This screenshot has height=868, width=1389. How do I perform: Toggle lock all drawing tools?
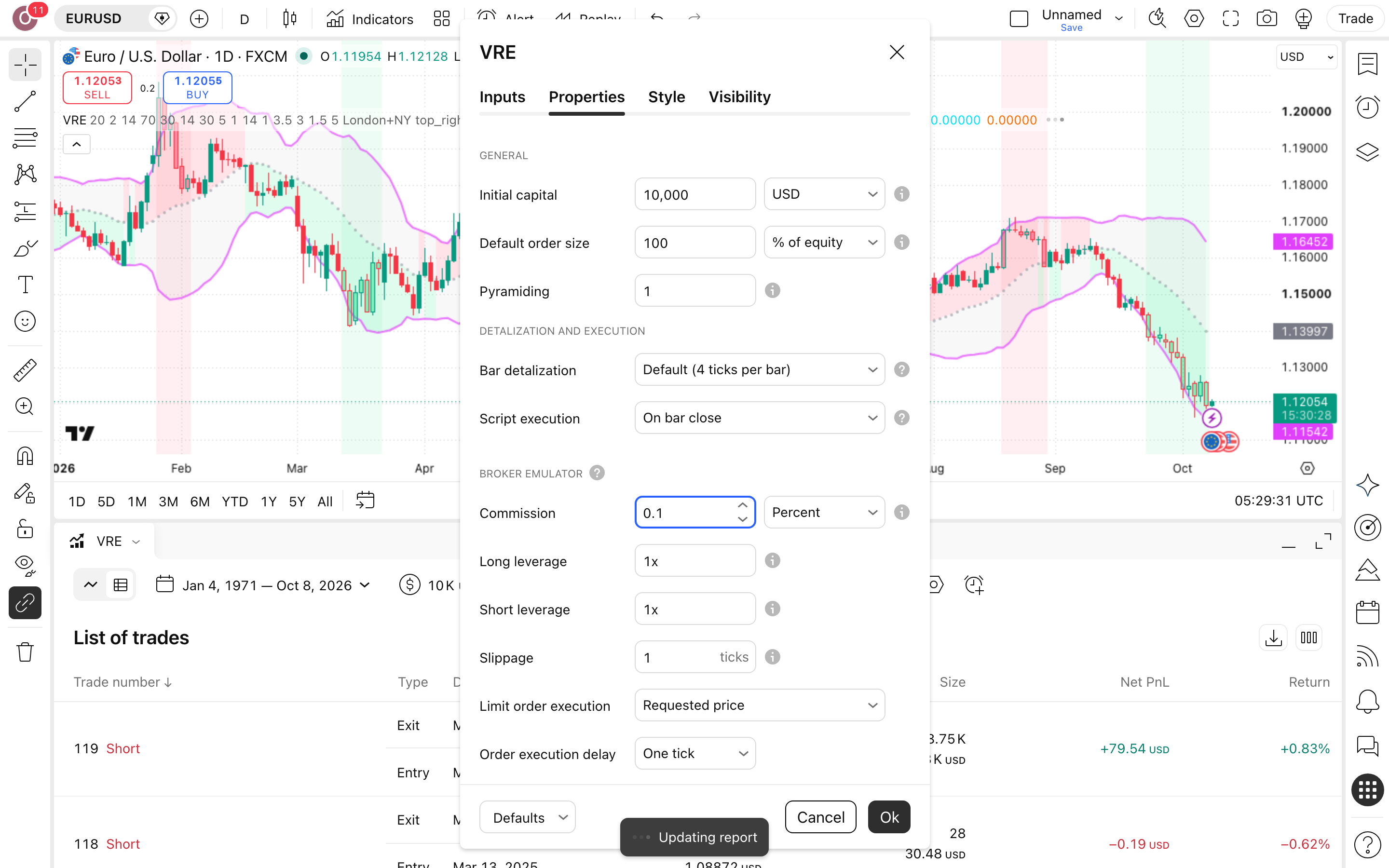coord(25,529)
